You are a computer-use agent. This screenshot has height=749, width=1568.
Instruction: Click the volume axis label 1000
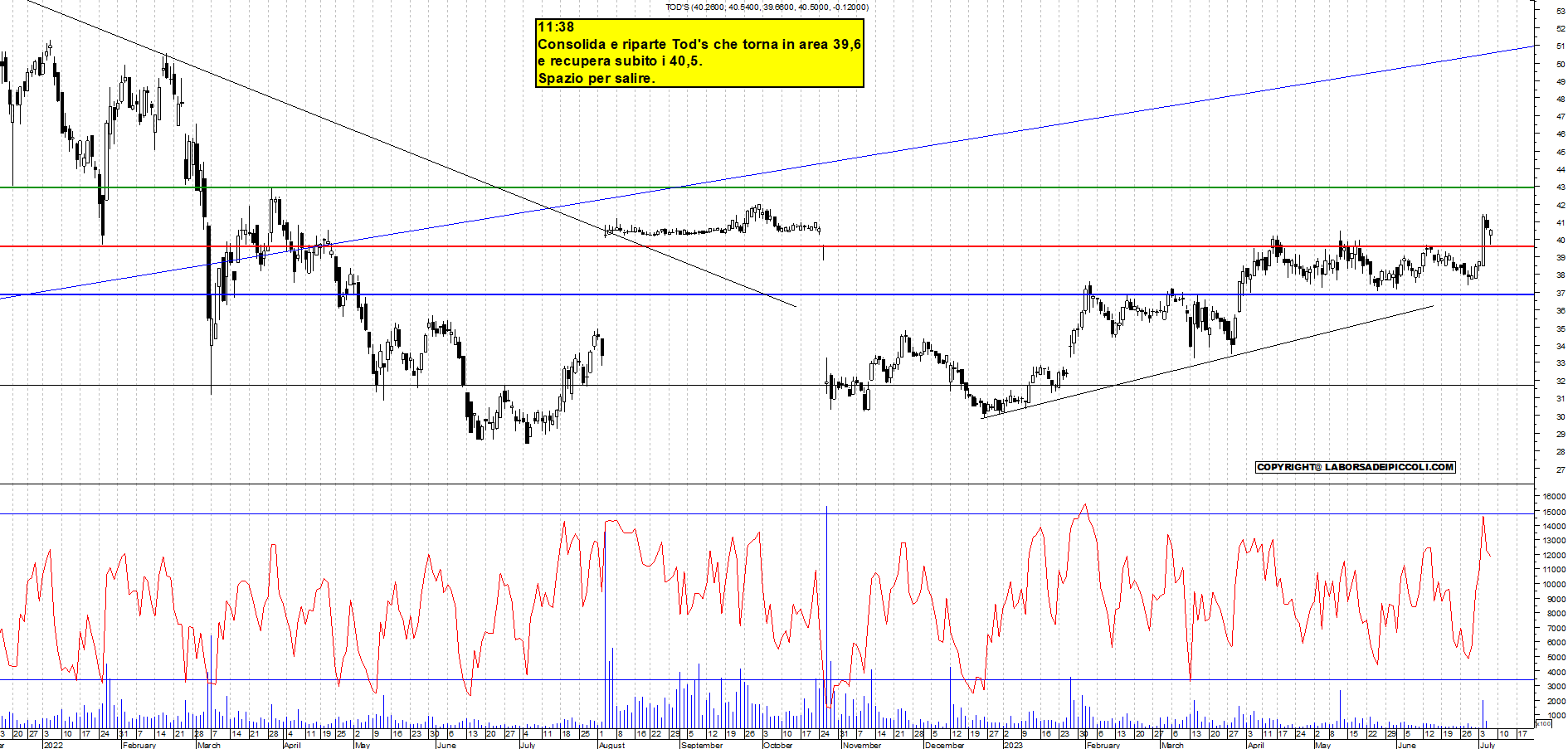click(1556, 715)
